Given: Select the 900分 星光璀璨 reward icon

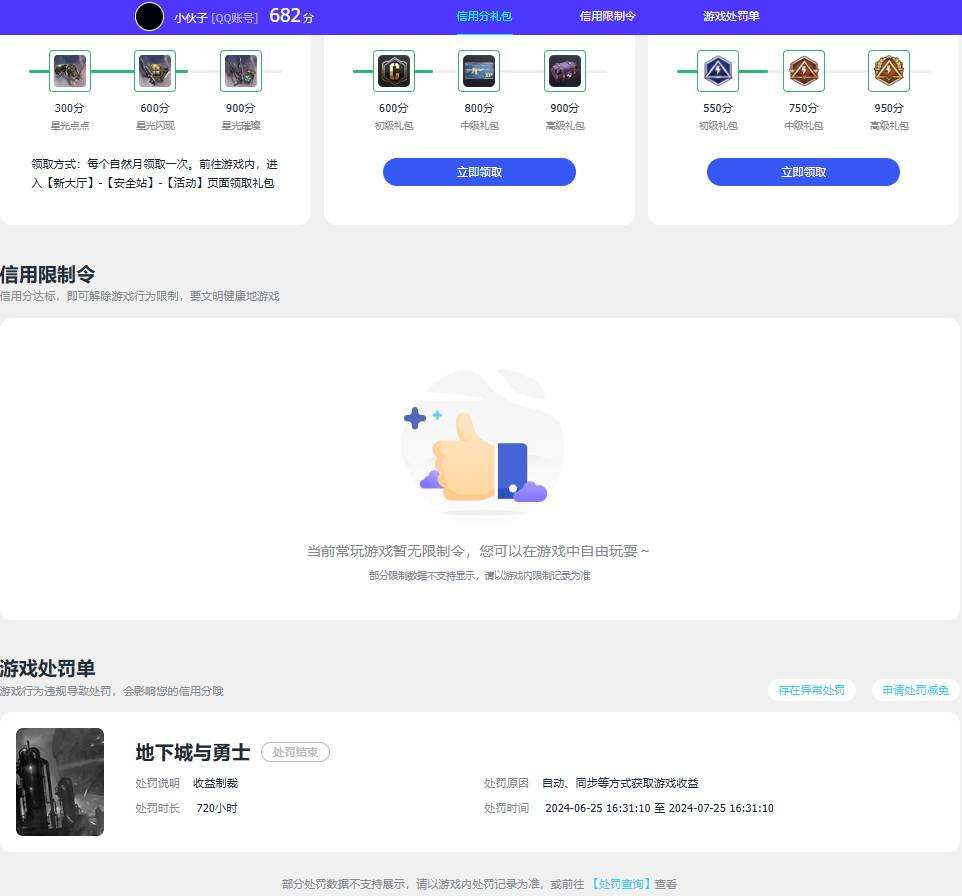Looking at the screenshot, I should pos(241,71).
